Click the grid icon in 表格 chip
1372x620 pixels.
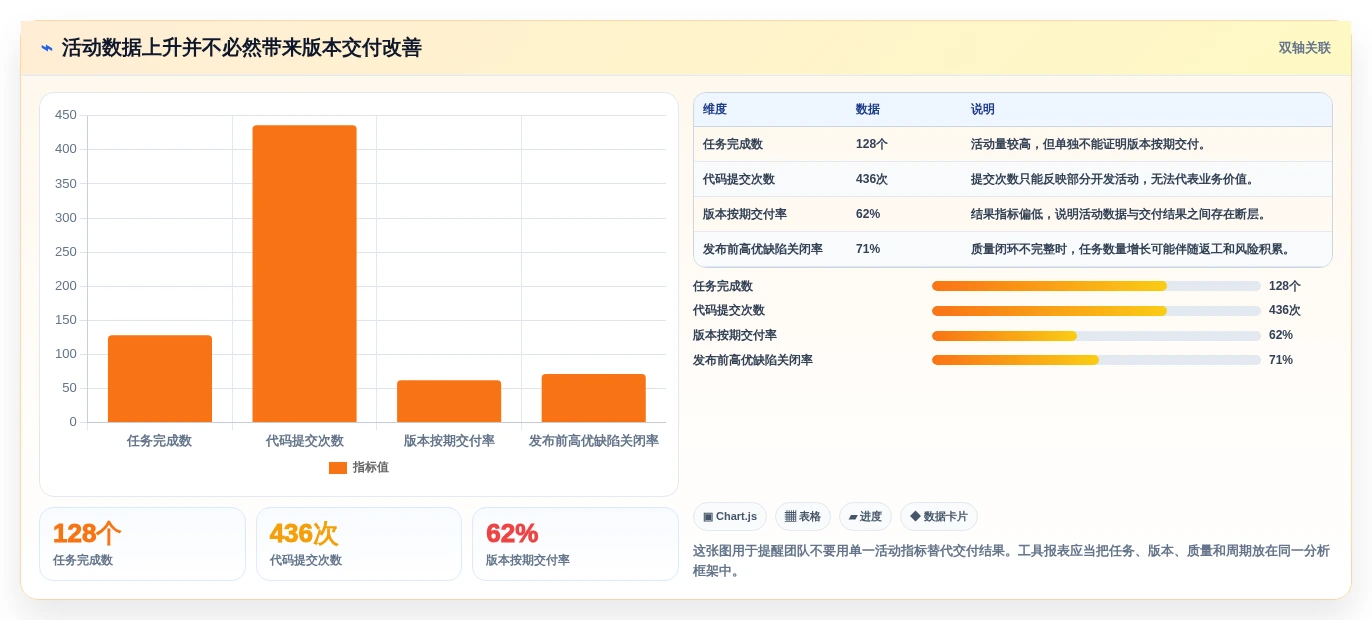[x=790, y=517]
